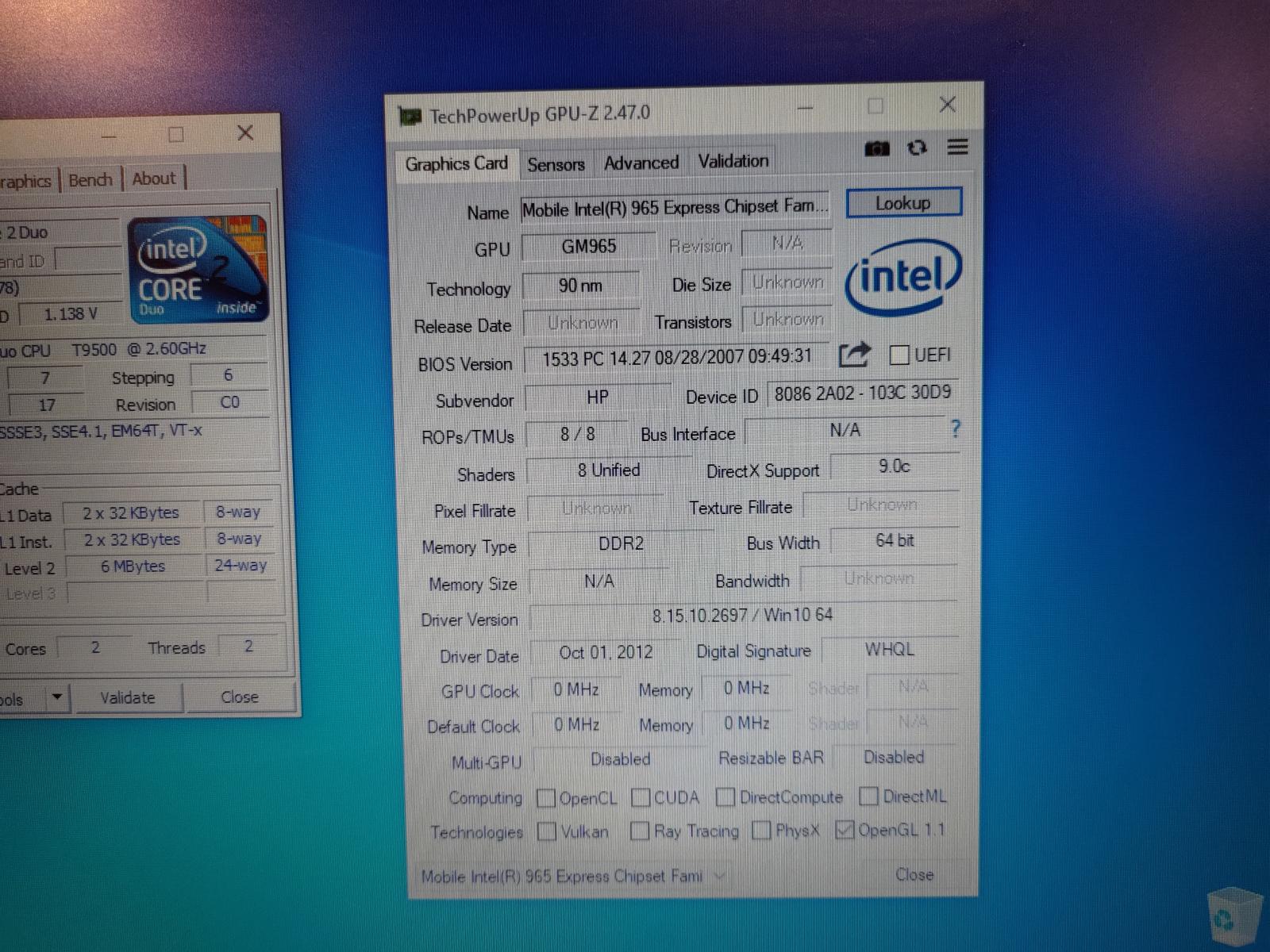Open the Sensors tab

point(556,164)
